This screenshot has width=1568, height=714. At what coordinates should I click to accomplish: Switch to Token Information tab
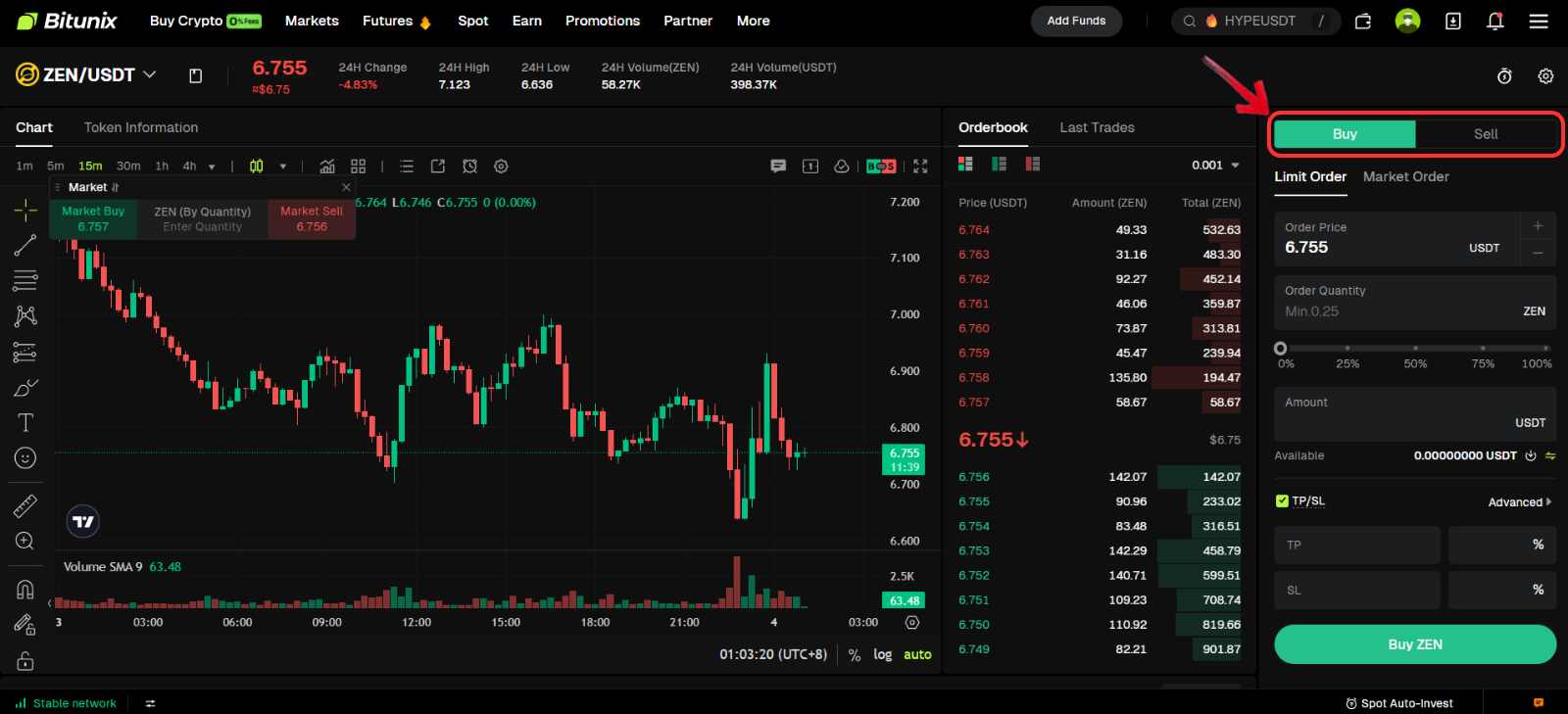coord(141,127)
